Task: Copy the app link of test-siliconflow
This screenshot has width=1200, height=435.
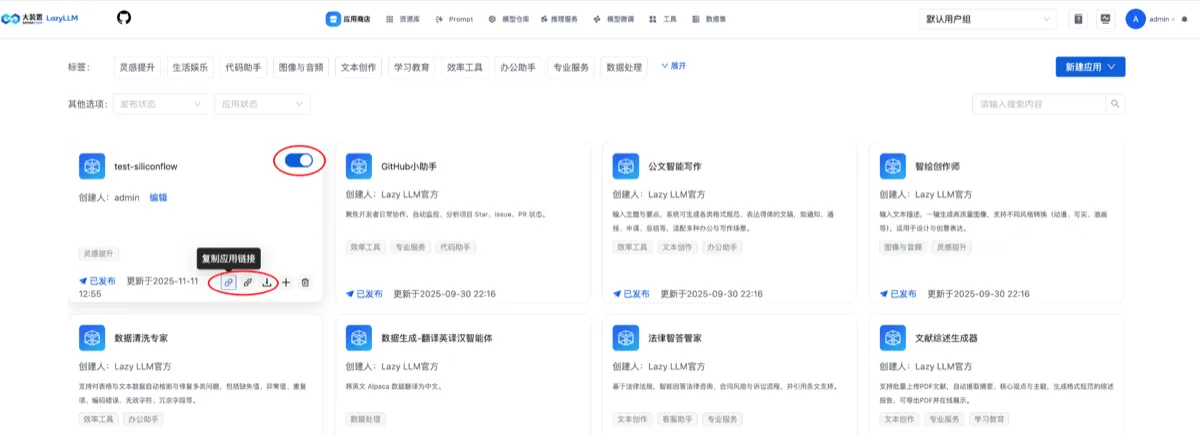Action: click(x=228, y=283)
